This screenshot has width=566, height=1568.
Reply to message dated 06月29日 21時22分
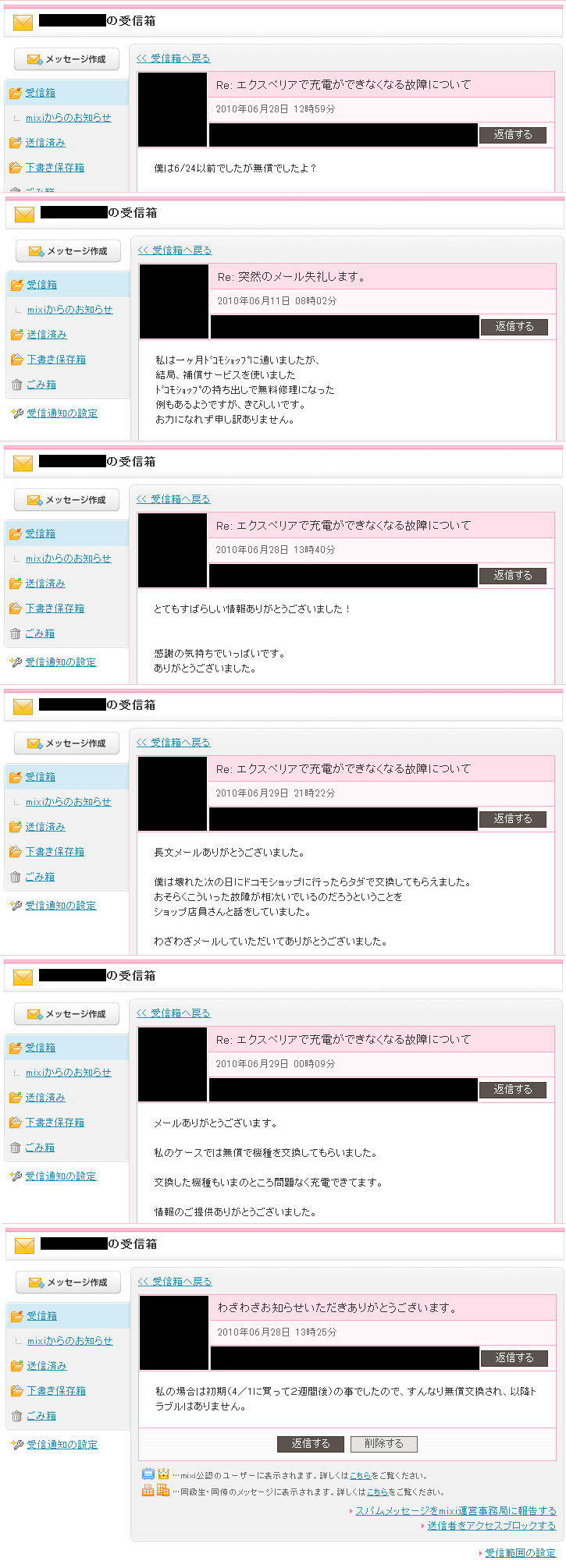coord(512,819)
